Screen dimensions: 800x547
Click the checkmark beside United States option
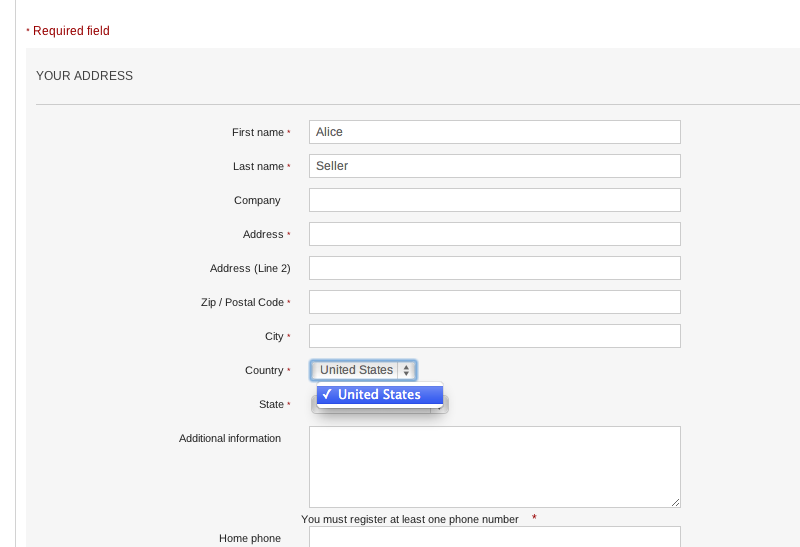327,395
